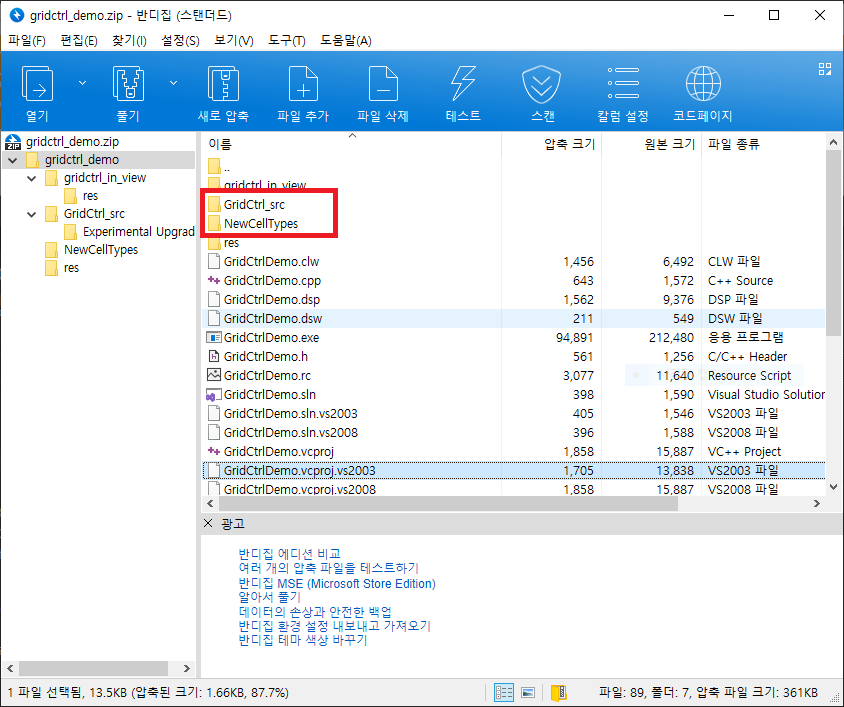Open the 편집(E) menu
This screenshot has width=844, height=707.
(79, 41)
